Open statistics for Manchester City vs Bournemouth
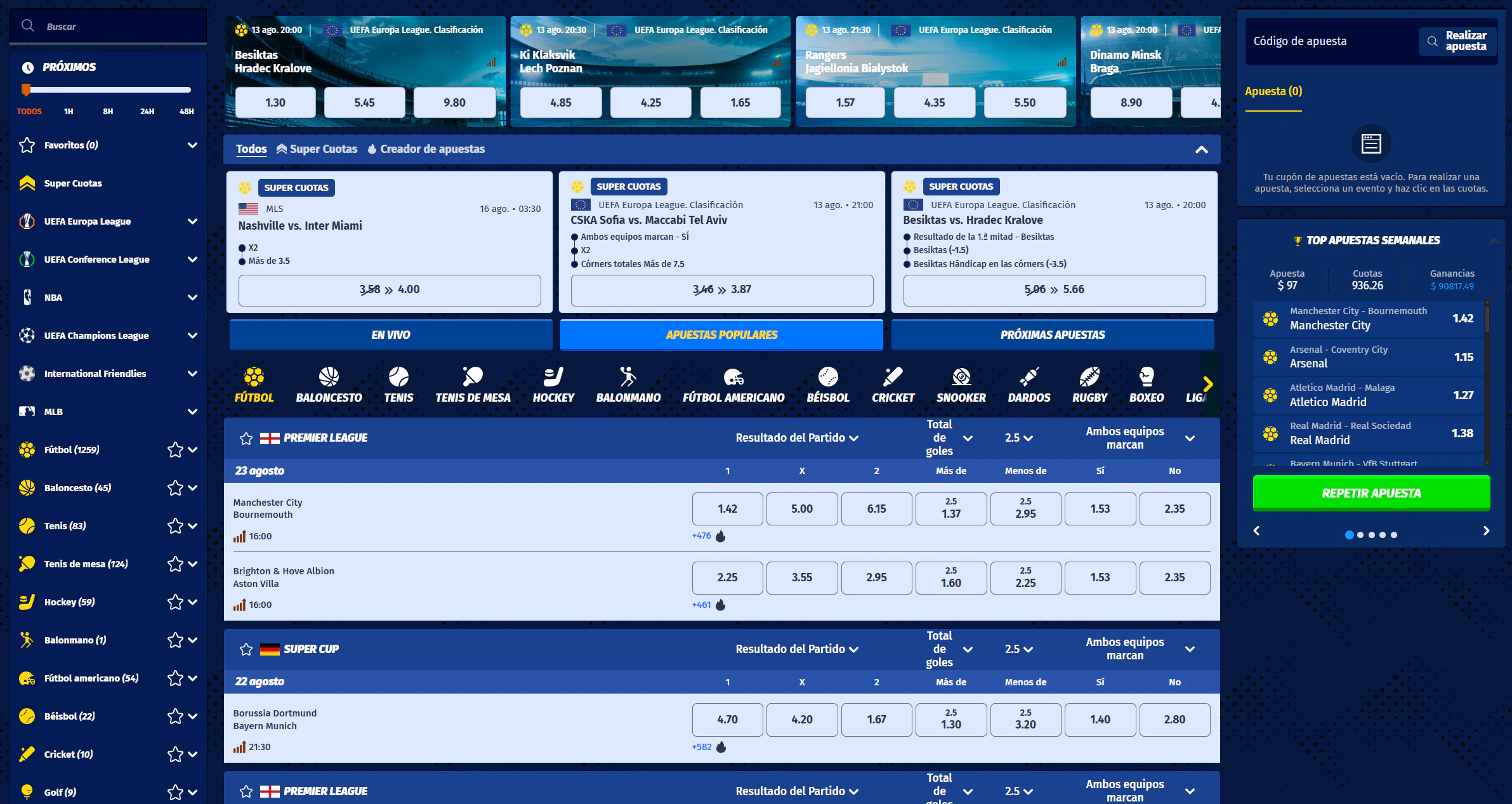This screenshot has height=804, width=1512. coord(239,537)
